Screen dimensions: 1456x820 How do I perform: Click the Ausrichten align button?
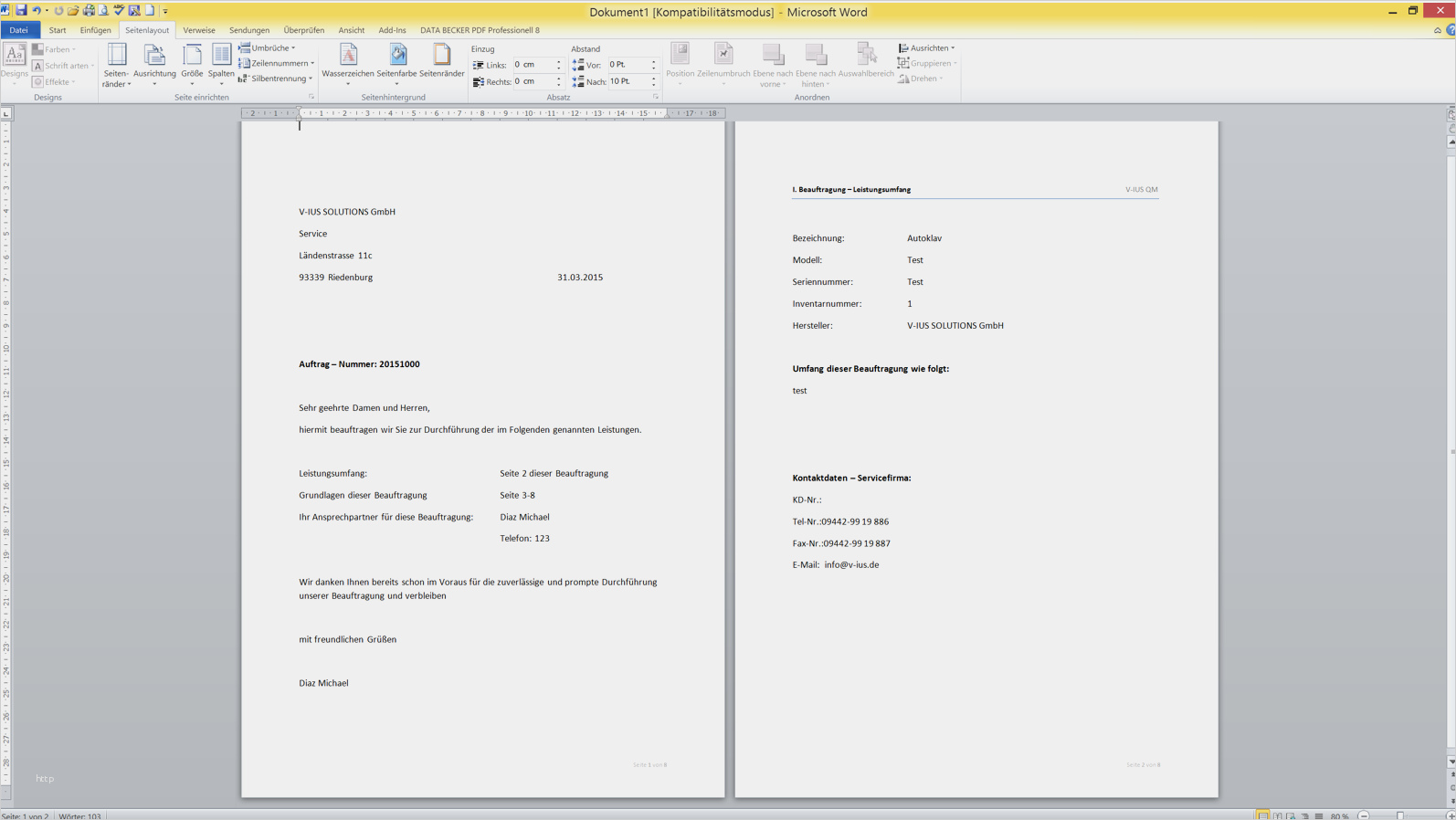(926, 47)
